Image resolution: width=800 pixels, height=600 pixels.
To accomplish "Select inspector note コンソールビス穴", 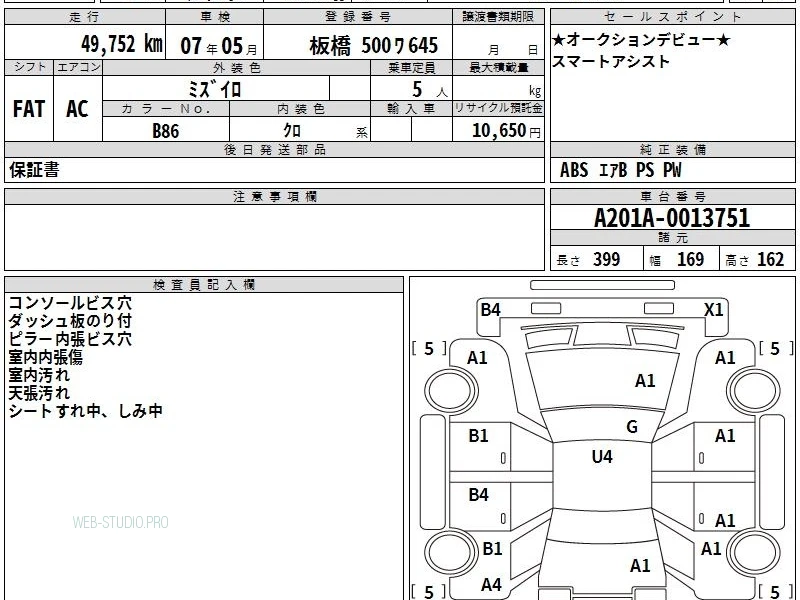I will [70, 303].
